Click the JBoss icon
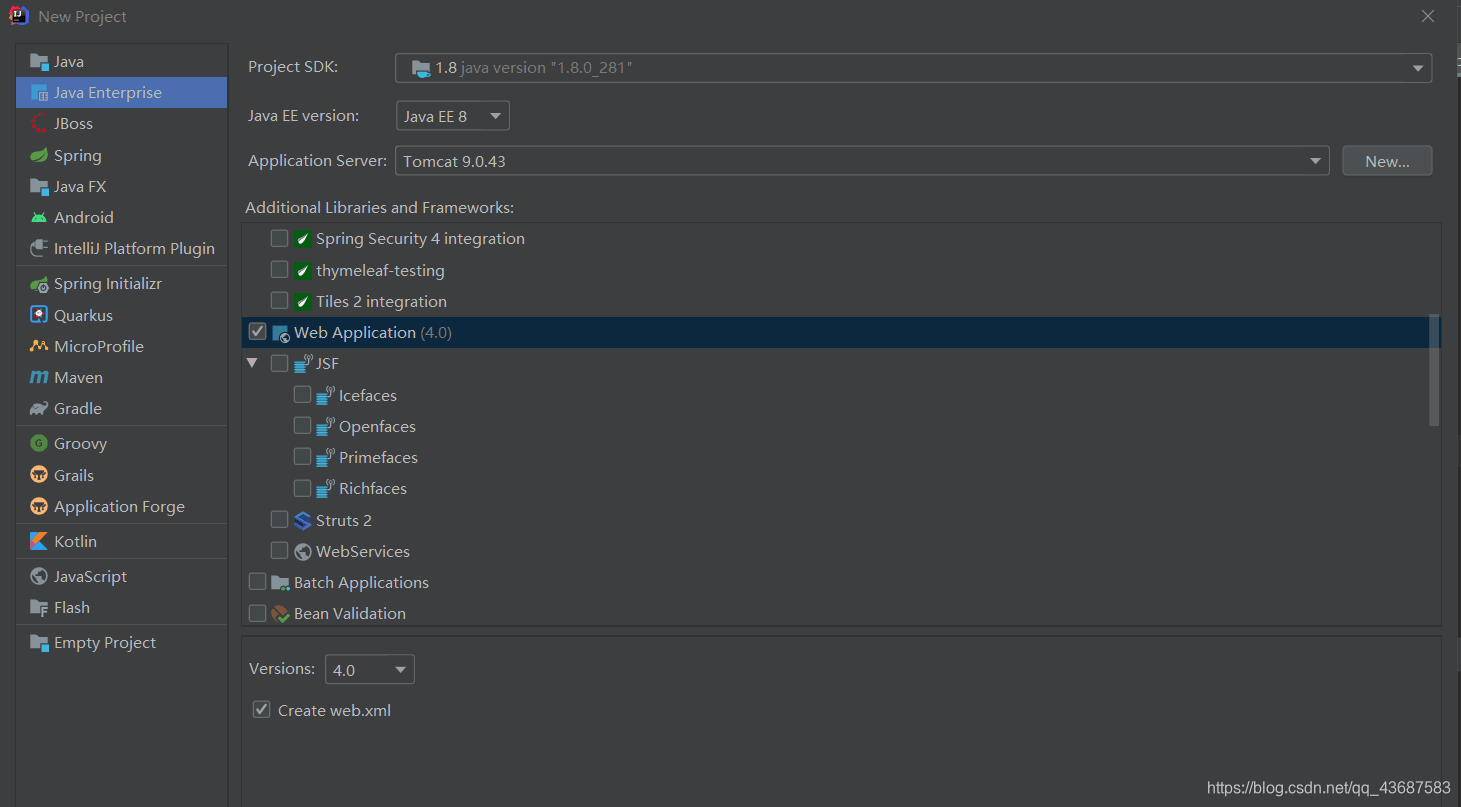This screenshot has width=1461, height=807. [39, 124]
